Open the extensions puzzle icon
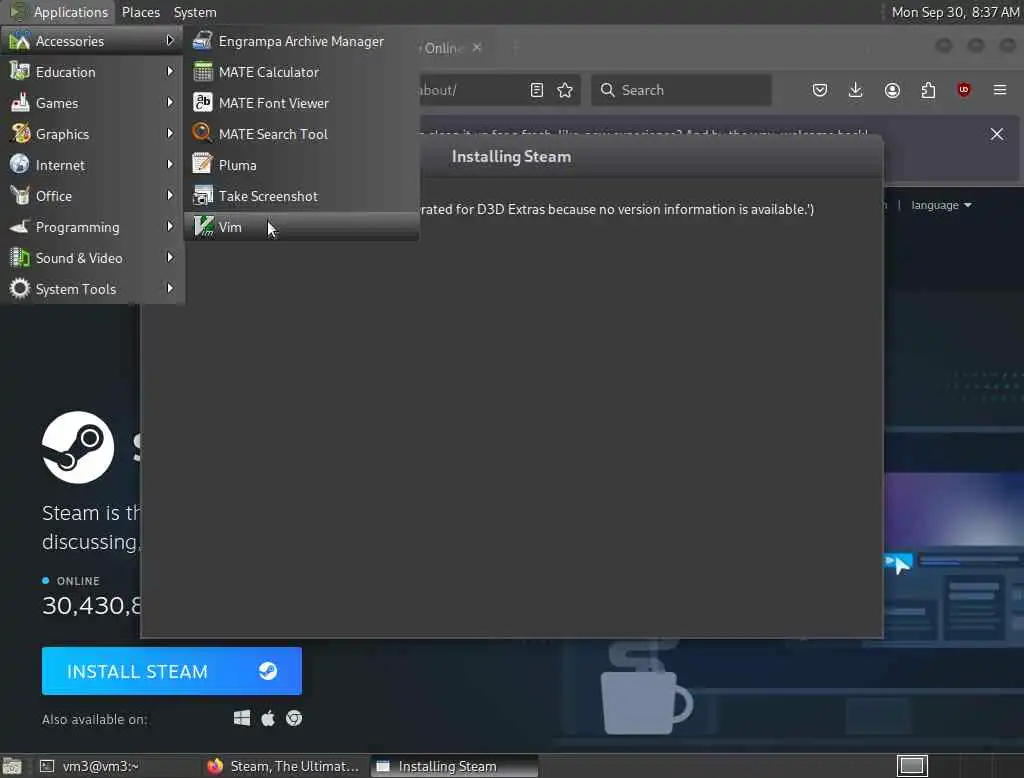The image size is (1024, 778). click(x=928, y=90)
